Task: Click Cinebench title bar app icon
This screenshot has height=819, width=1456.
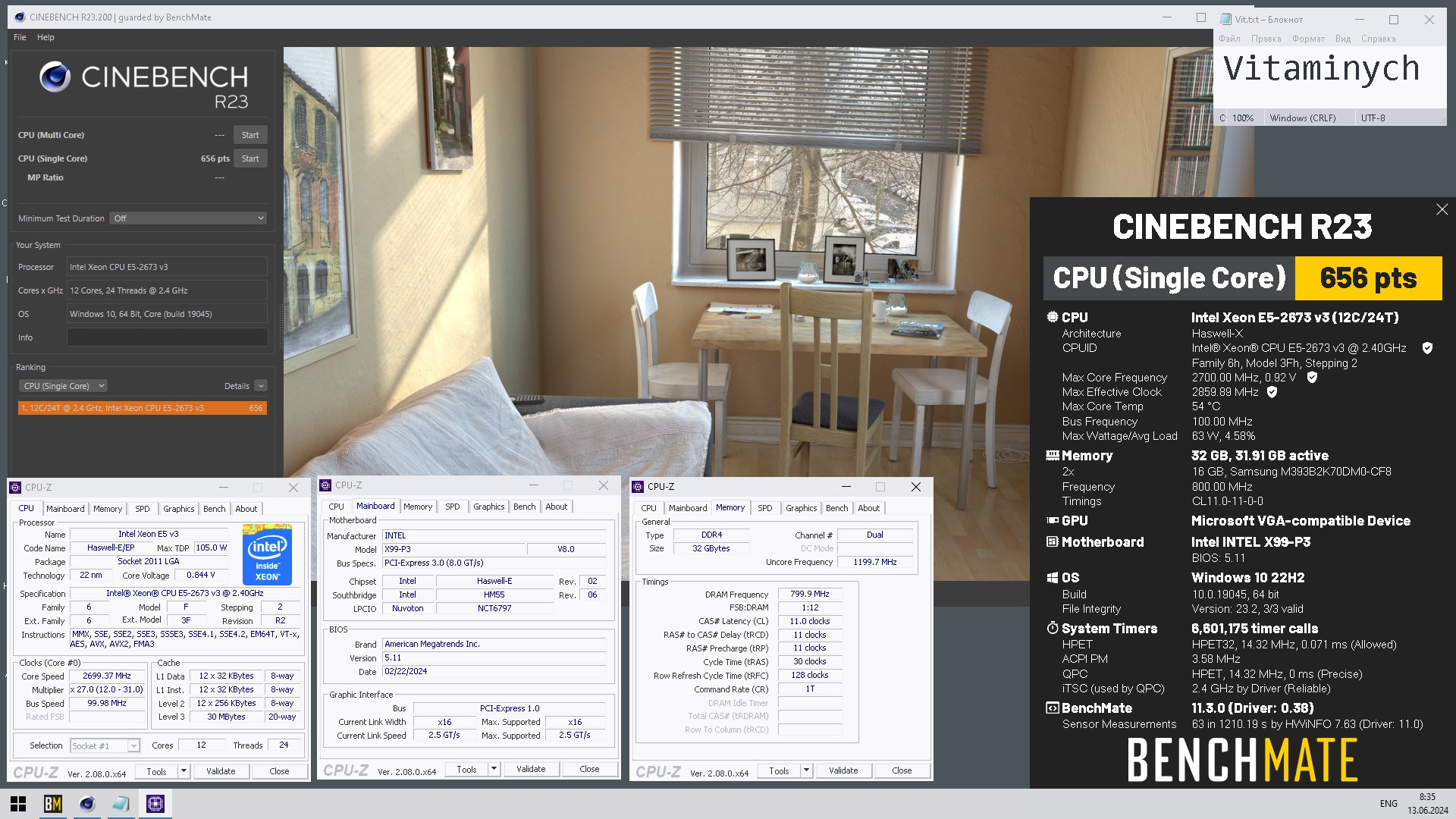Action: (20, 17)
